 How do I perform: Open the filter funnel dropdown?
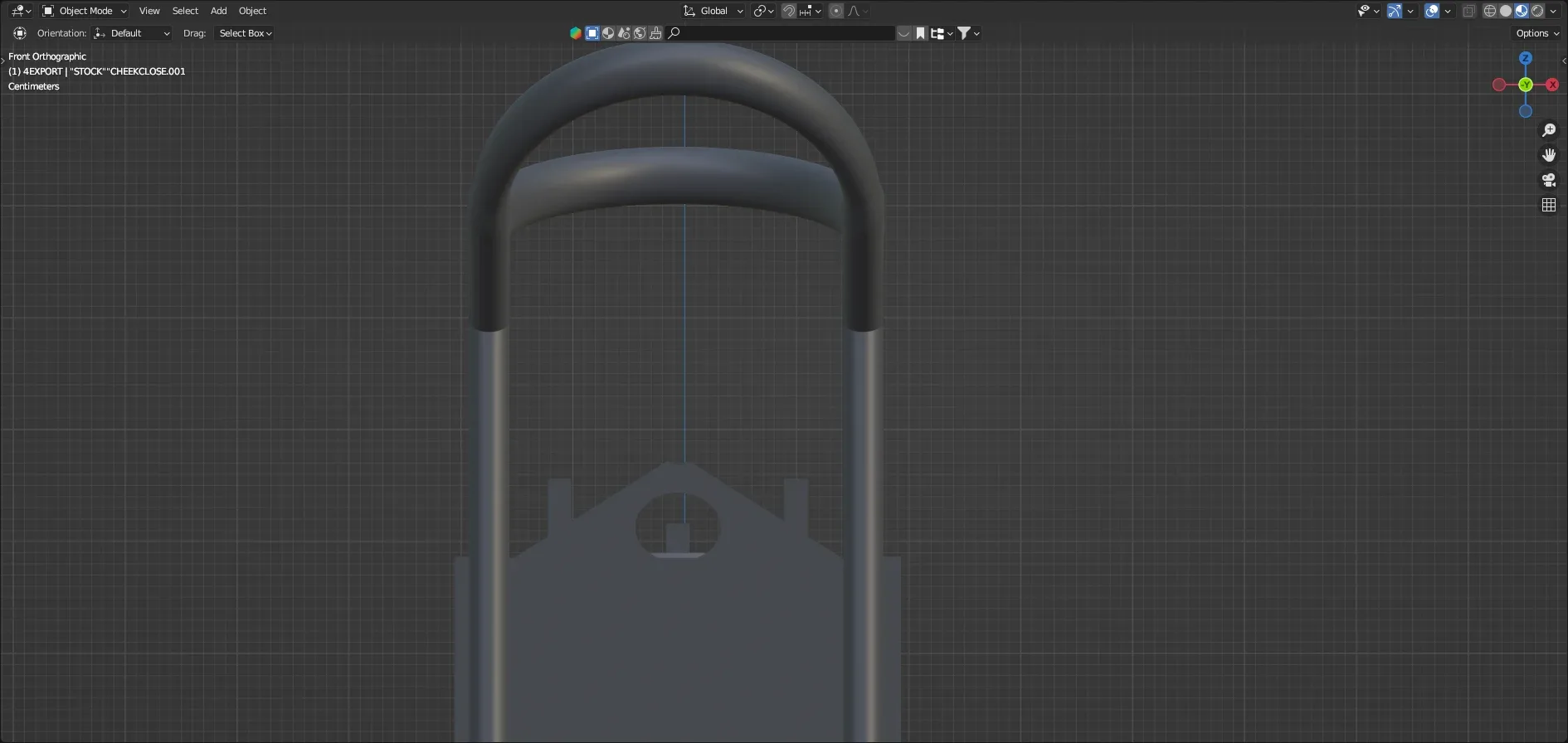[x=969, y=33]
